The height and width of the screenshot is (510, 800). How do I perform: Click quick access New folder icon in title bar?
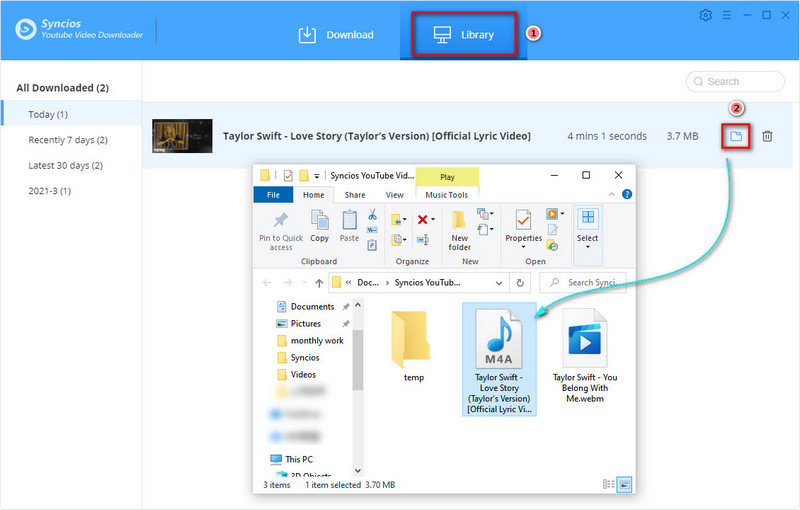pyautogui.click(x=304, y=175)
